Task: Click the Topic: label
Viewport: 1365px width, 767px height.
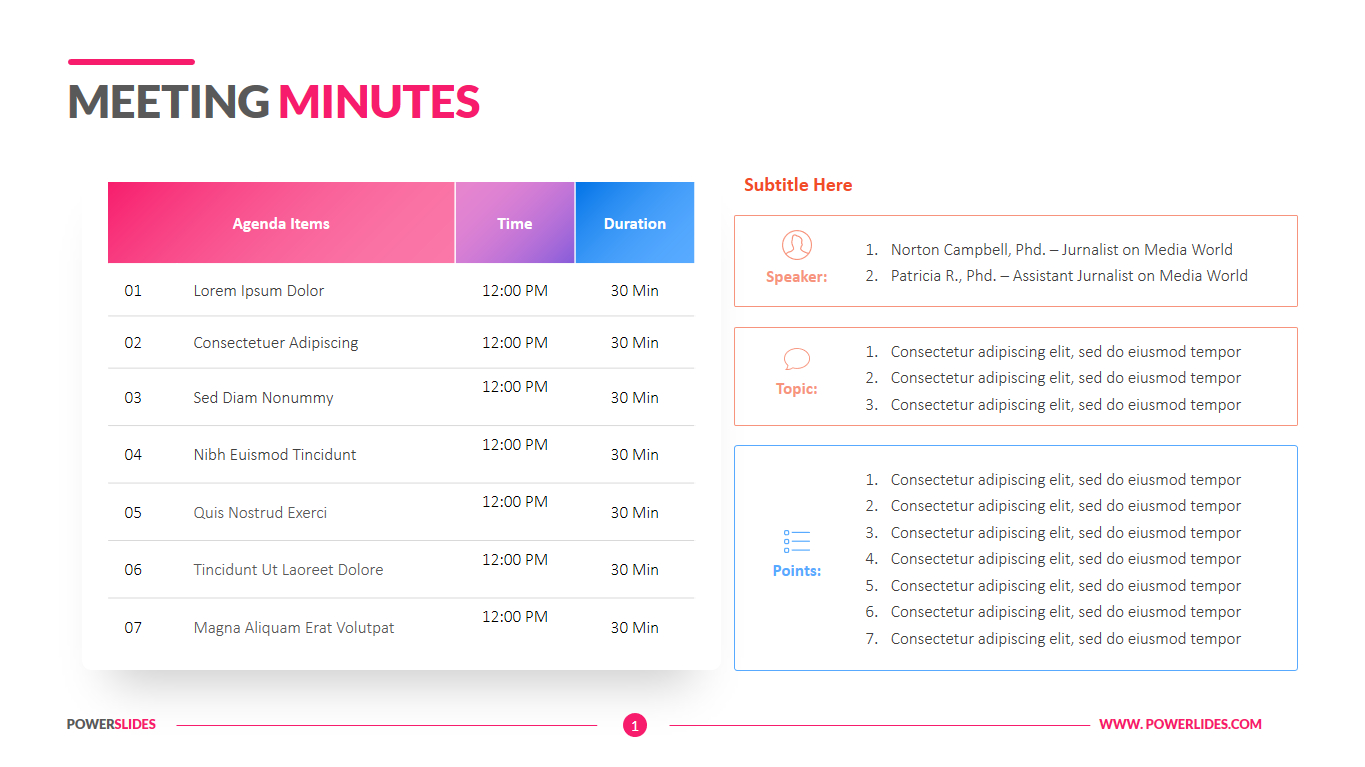Action: point(797,389)
